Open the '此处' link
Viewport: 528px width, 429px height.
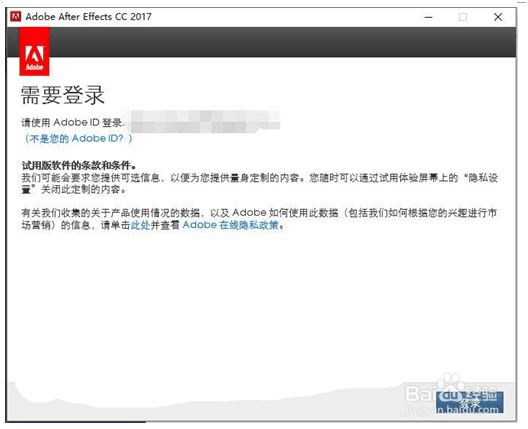click(x=140, y=225)
